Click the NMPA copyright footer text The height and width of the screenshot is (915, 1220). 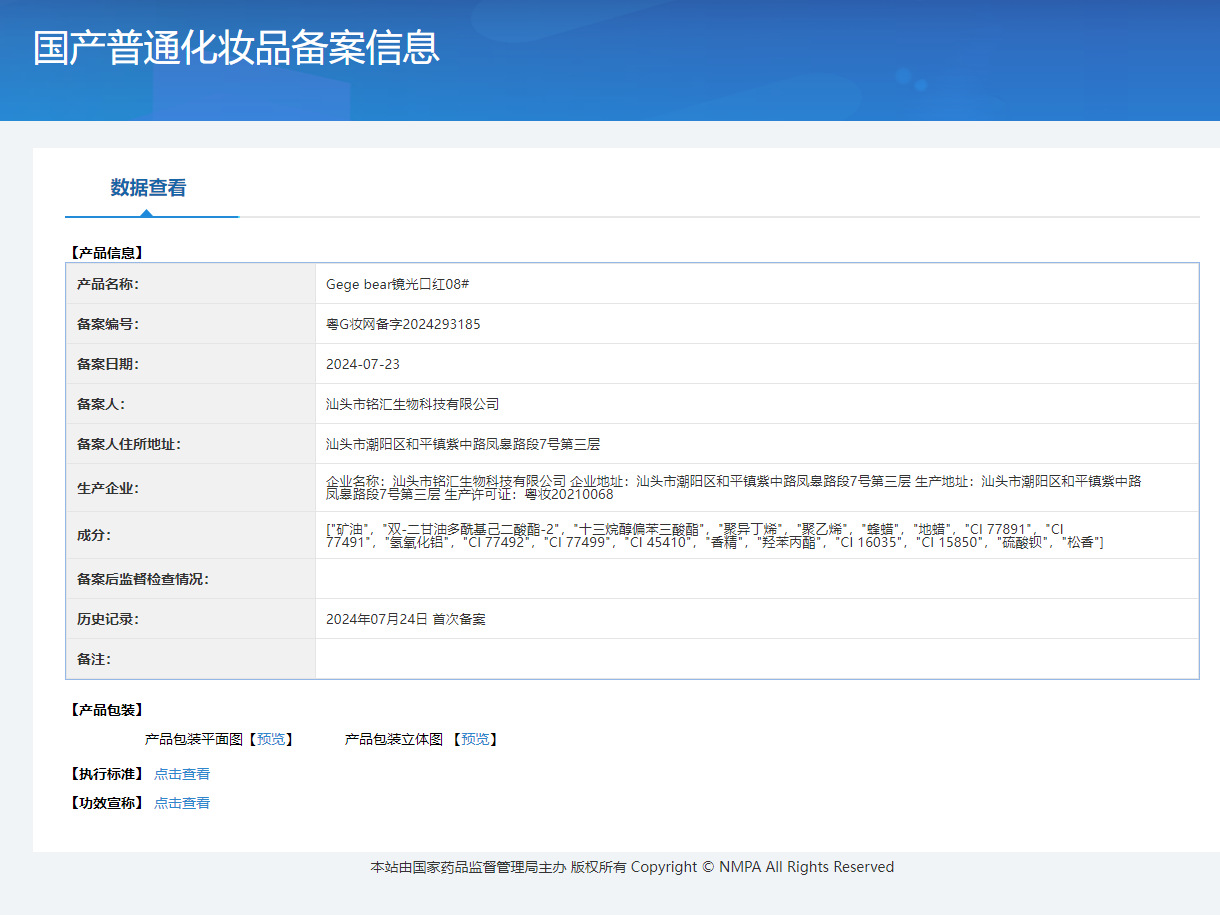coord(632,867)
